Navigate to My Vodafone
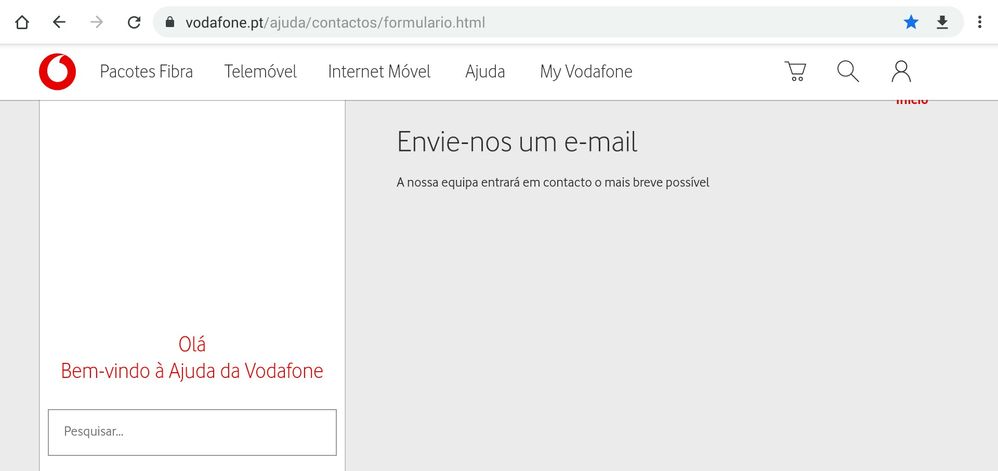Screen dimensions: 998x471 [x=586, y=72]
